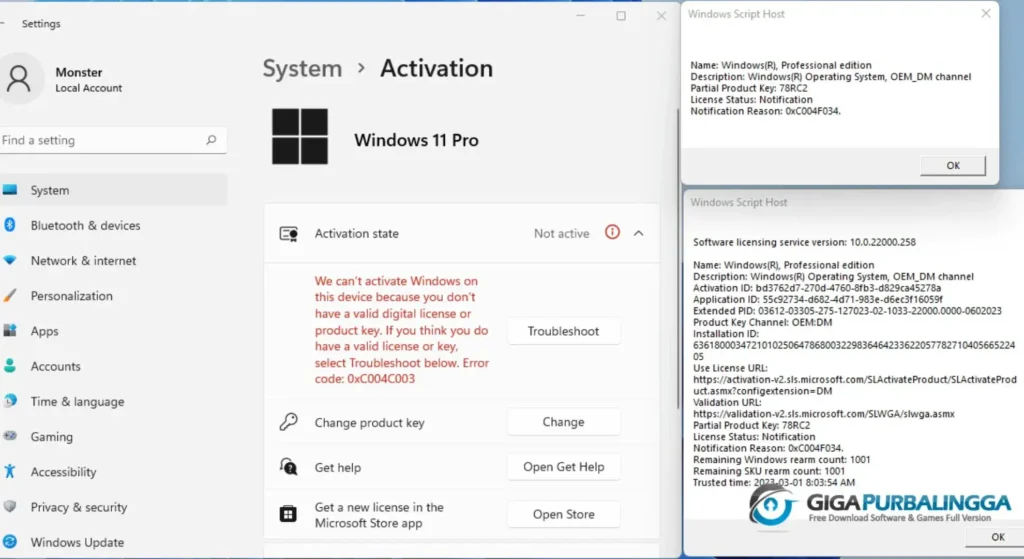Click the red activation info icon
1024x559 pixels.
(x=612, y=232)
